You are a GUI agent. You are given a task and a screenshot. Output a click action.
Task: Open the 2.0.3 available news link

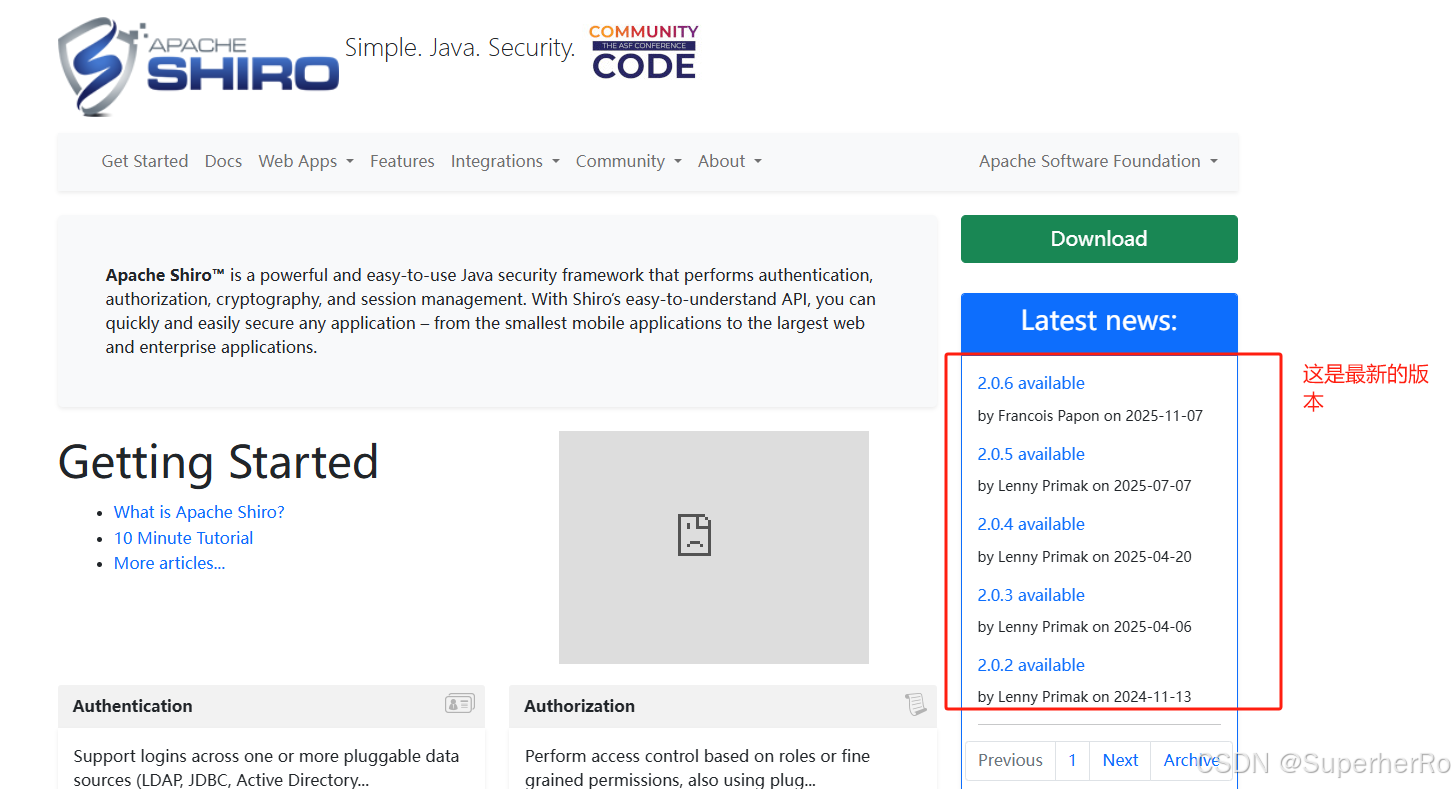(1031, 595)
